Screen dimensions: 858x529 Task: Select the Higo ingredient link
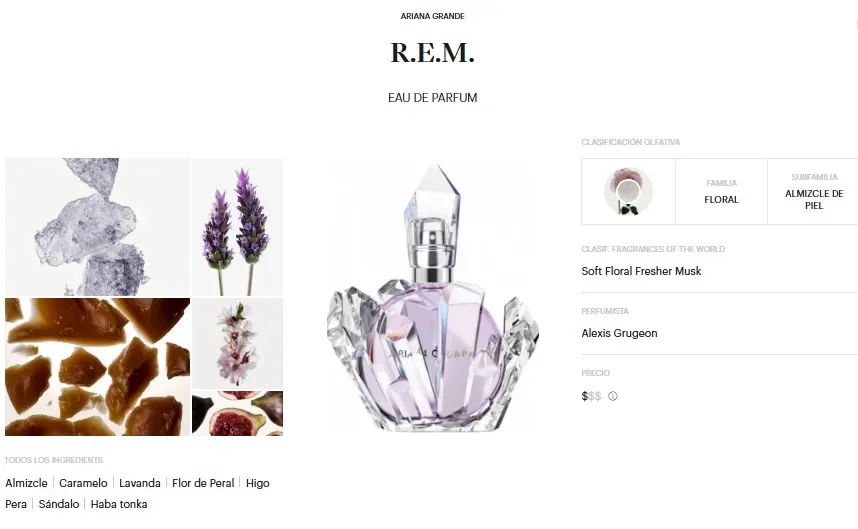point(258,483)
